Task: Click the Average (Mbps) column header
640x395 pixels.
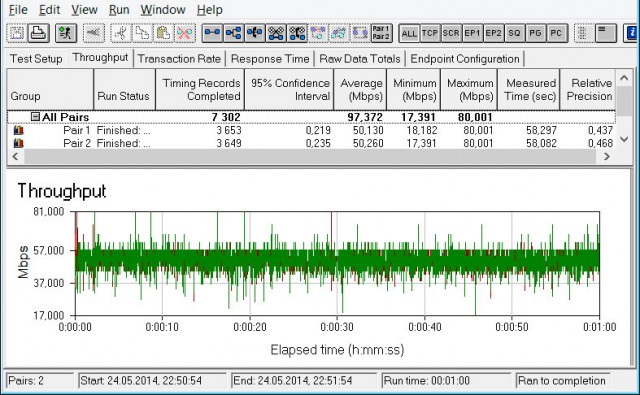Action: pyautogui.click(x=360, y=89)
